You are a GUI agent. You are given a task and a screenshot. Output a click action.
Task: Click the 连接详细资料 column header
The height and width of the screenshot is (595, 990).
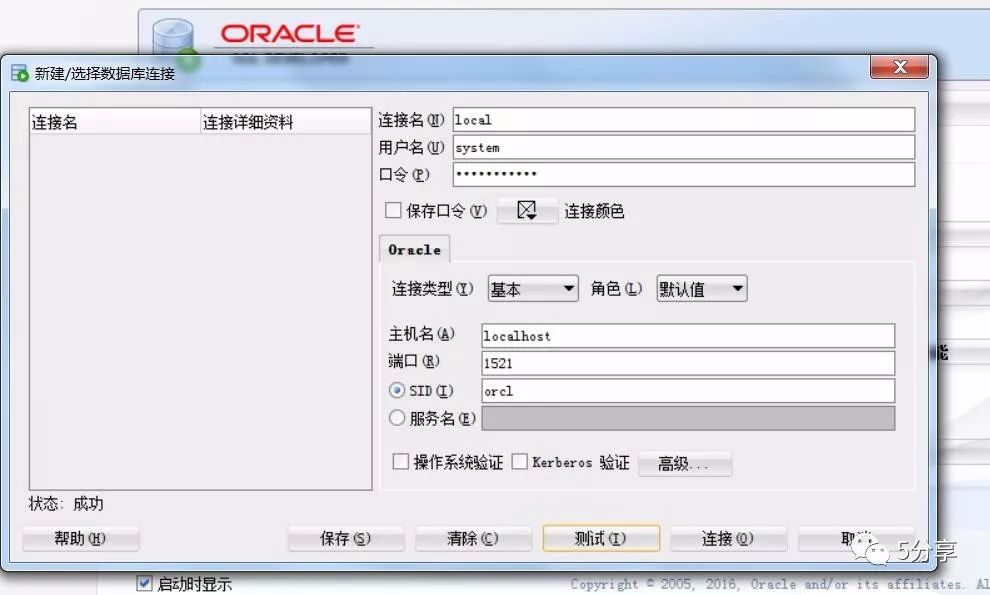286,121
